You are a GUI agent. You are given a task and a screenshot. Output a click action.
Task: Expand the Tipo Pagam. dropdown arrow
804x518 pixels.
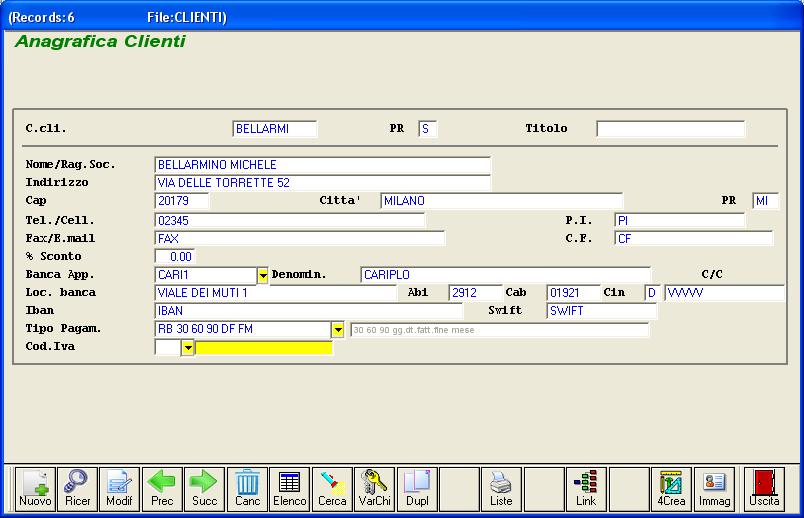337,329
